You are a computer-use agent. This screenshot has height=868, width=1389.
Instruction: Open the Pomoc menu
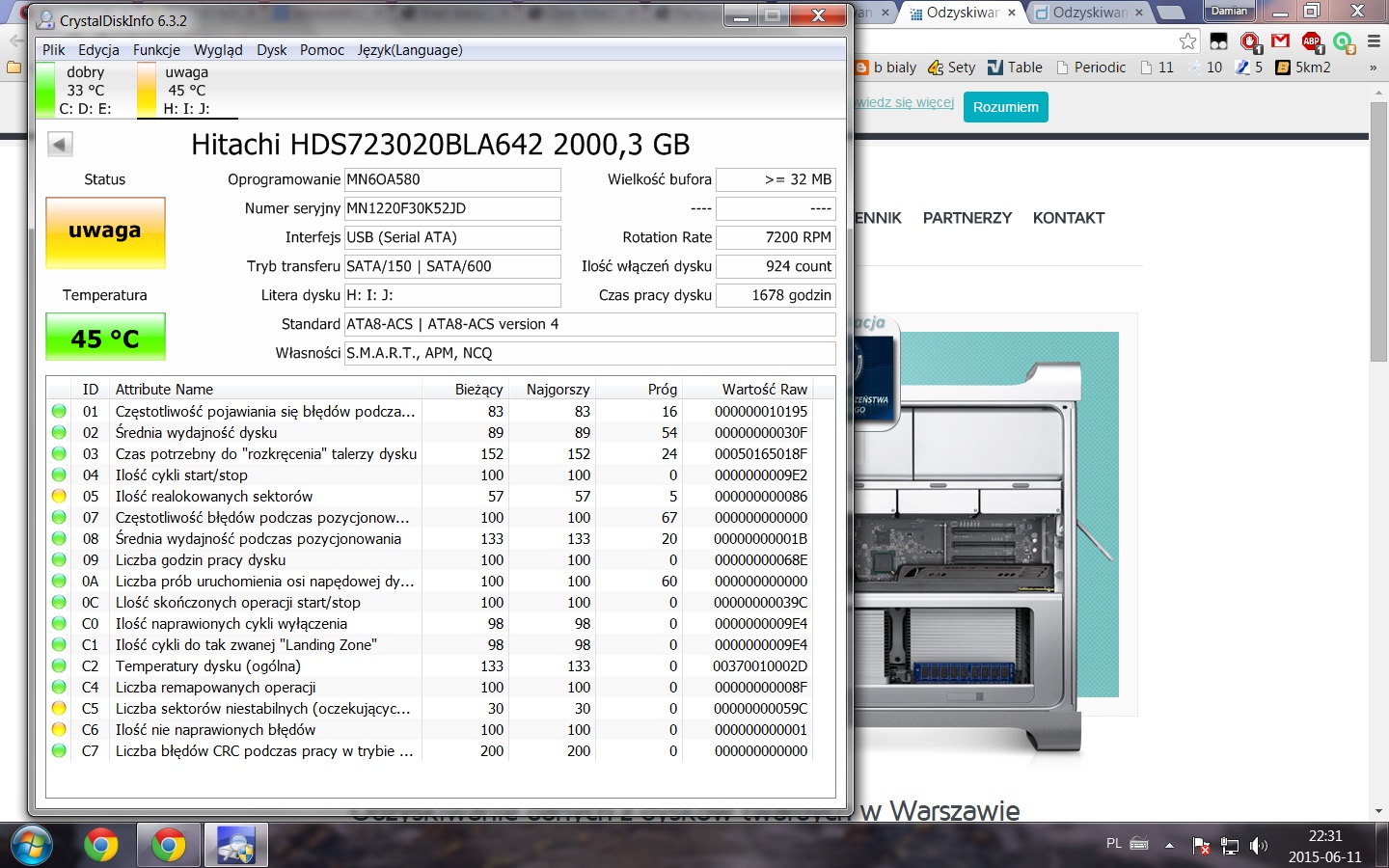pos(322,50)
